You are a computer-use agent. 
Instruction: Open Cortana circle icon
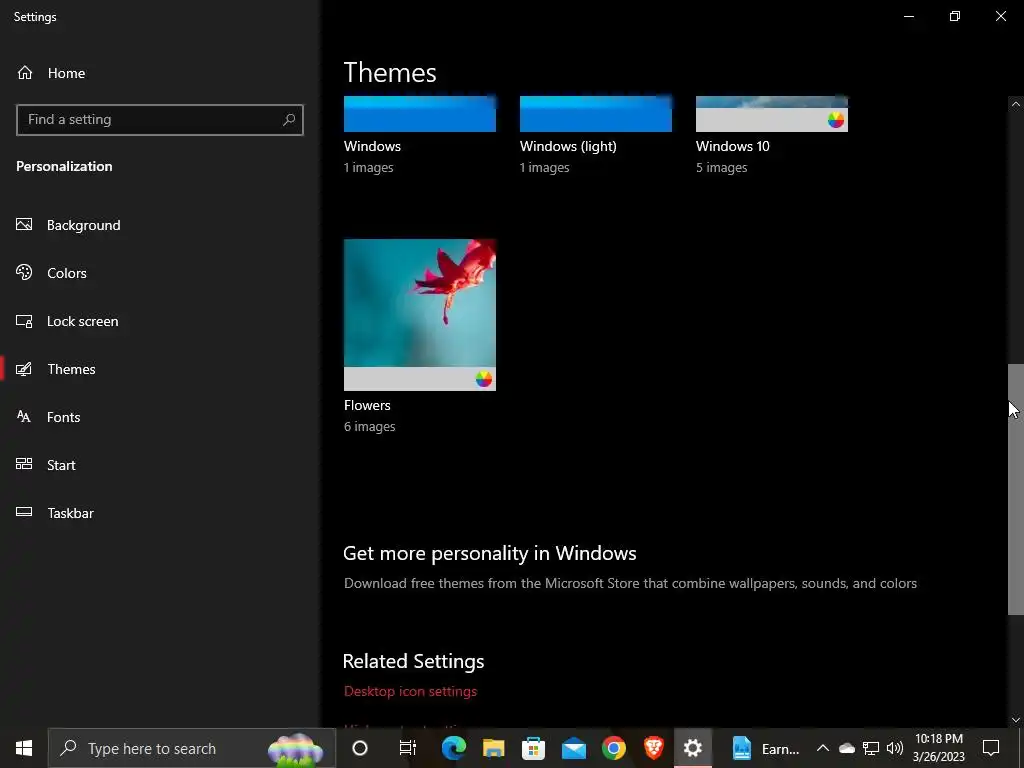[360, 748]
